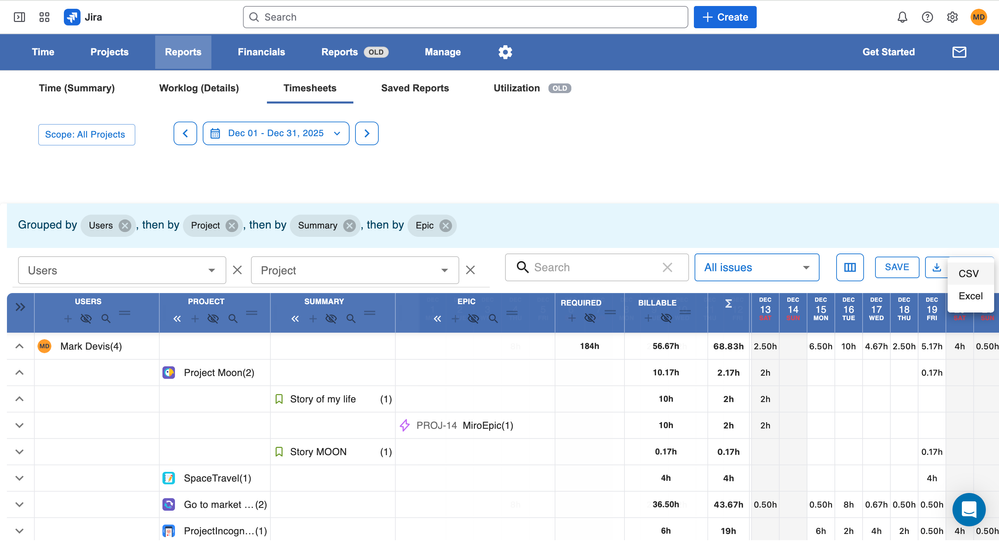Viewport: 999px width, 541px height.
Task: Open the Jira app switcher grid icon
Action: 44,17
